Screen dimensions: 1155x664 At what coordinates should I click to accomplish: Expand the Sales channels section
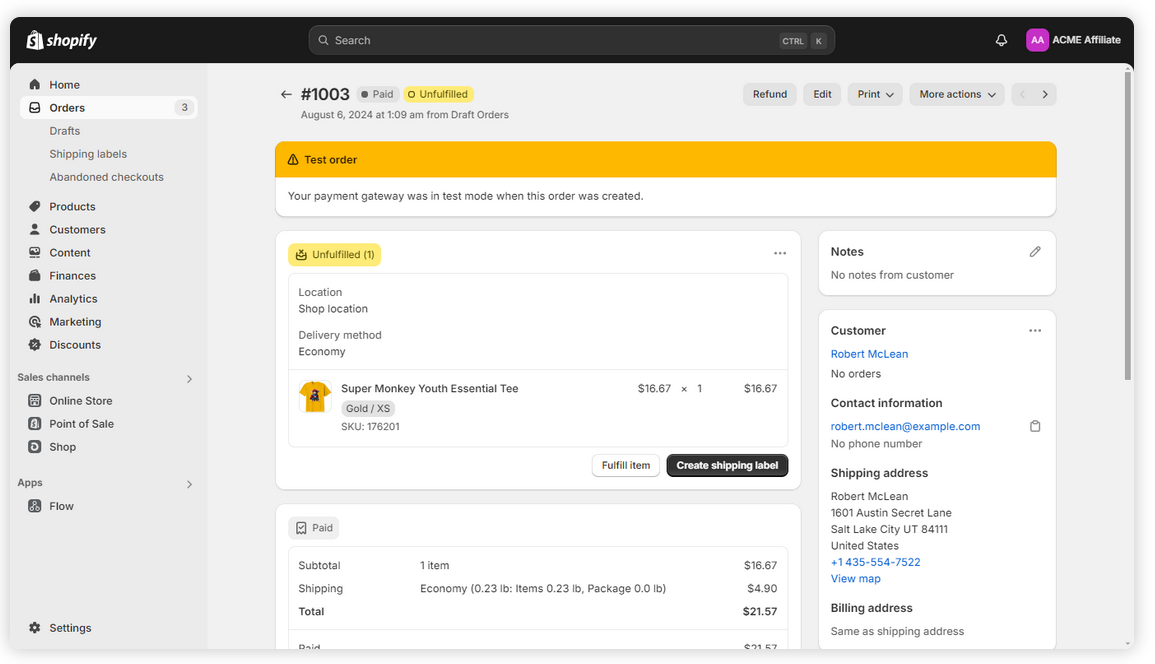[x=189, y=379]
